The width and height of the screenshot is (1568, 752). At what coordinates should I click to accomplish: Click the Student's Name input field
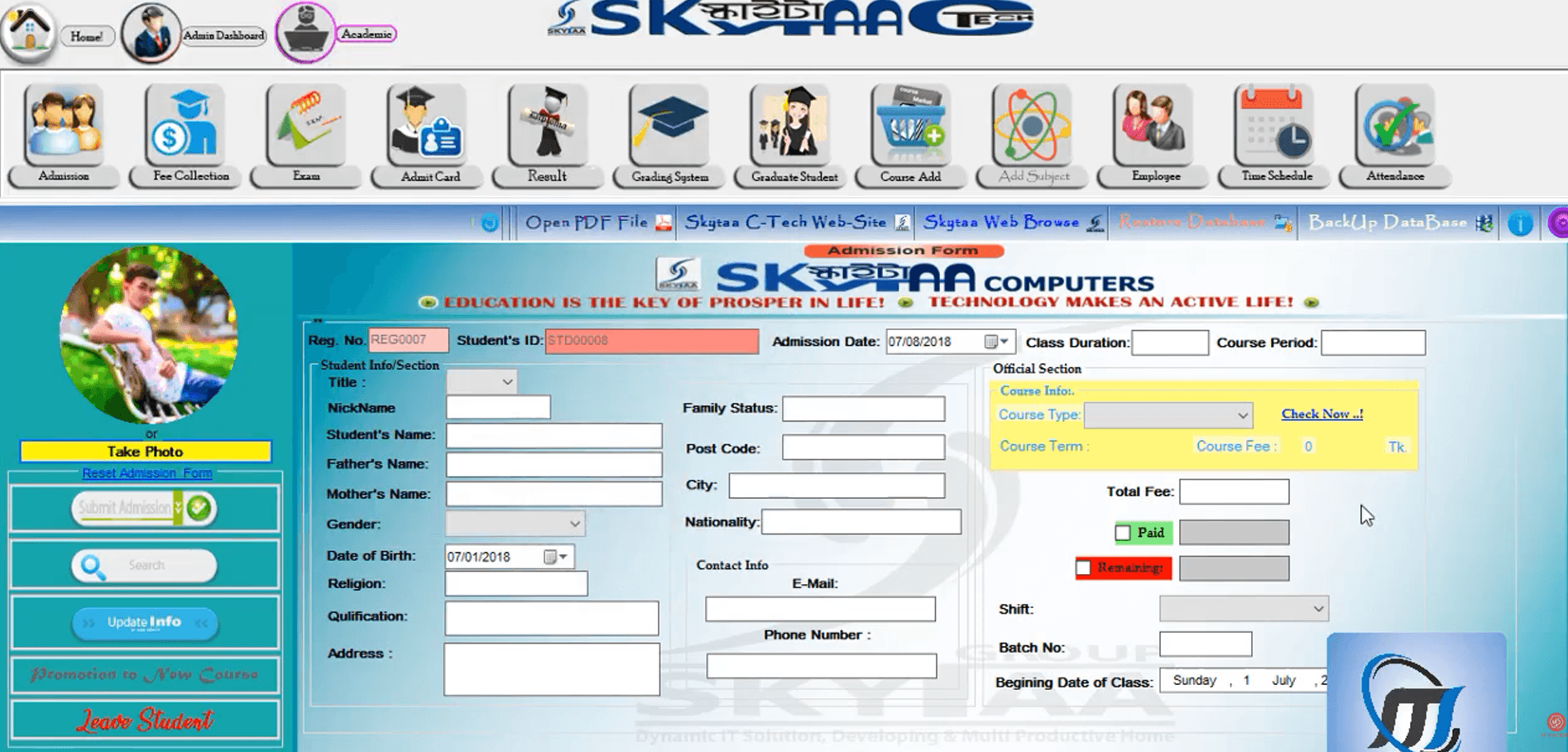[x=554, y=435]
